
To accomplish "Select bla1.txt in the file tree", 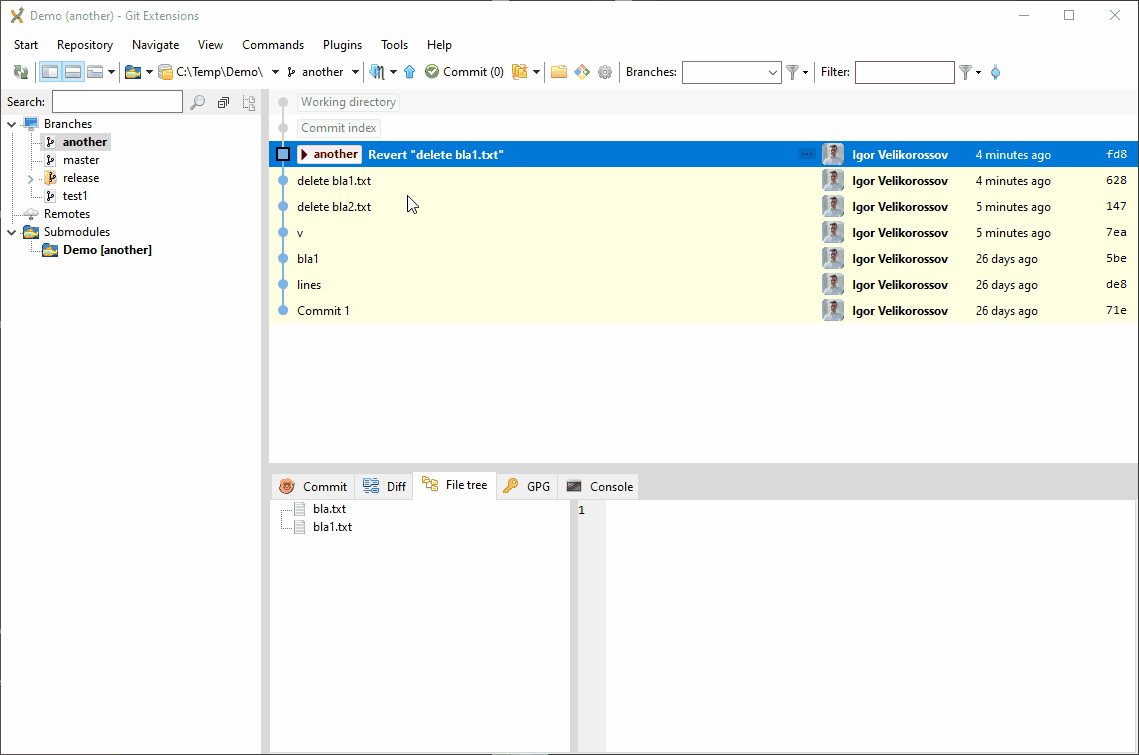I will pos(332,528).
